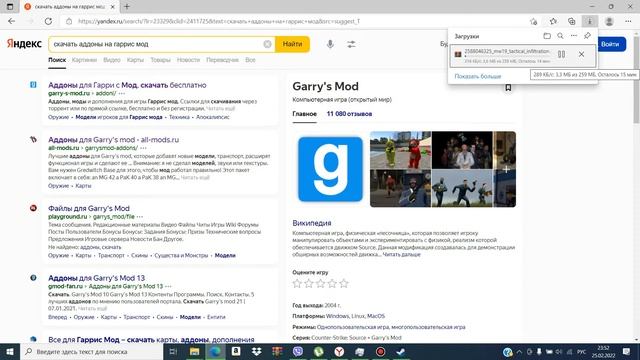This screenshot has width=640, height=360.
Task: Select the Главное tab in Garry's Mod card
Action: (x=304, y=114)
